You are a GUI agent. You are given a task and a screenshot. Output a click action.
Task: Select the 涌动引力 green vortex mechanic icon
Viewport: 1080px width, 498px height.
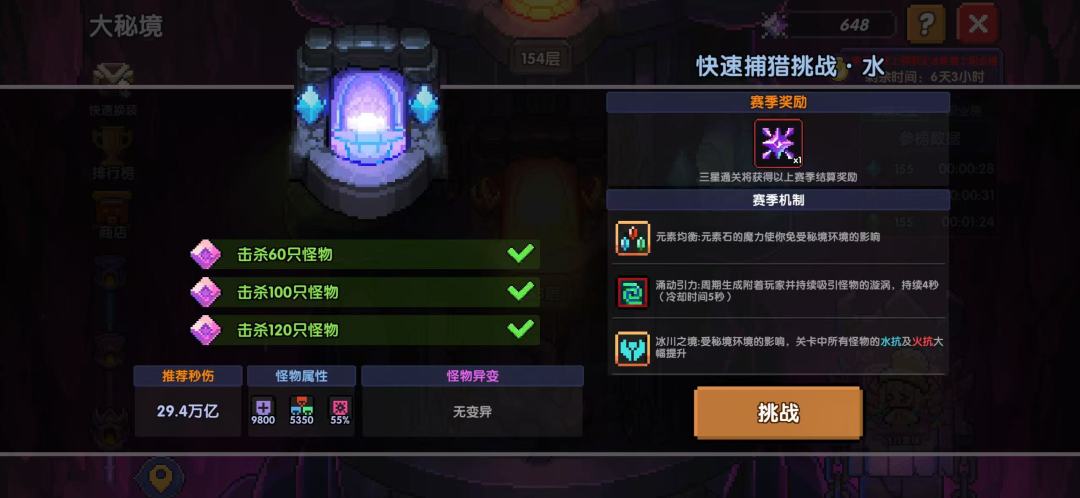(632, 292)
